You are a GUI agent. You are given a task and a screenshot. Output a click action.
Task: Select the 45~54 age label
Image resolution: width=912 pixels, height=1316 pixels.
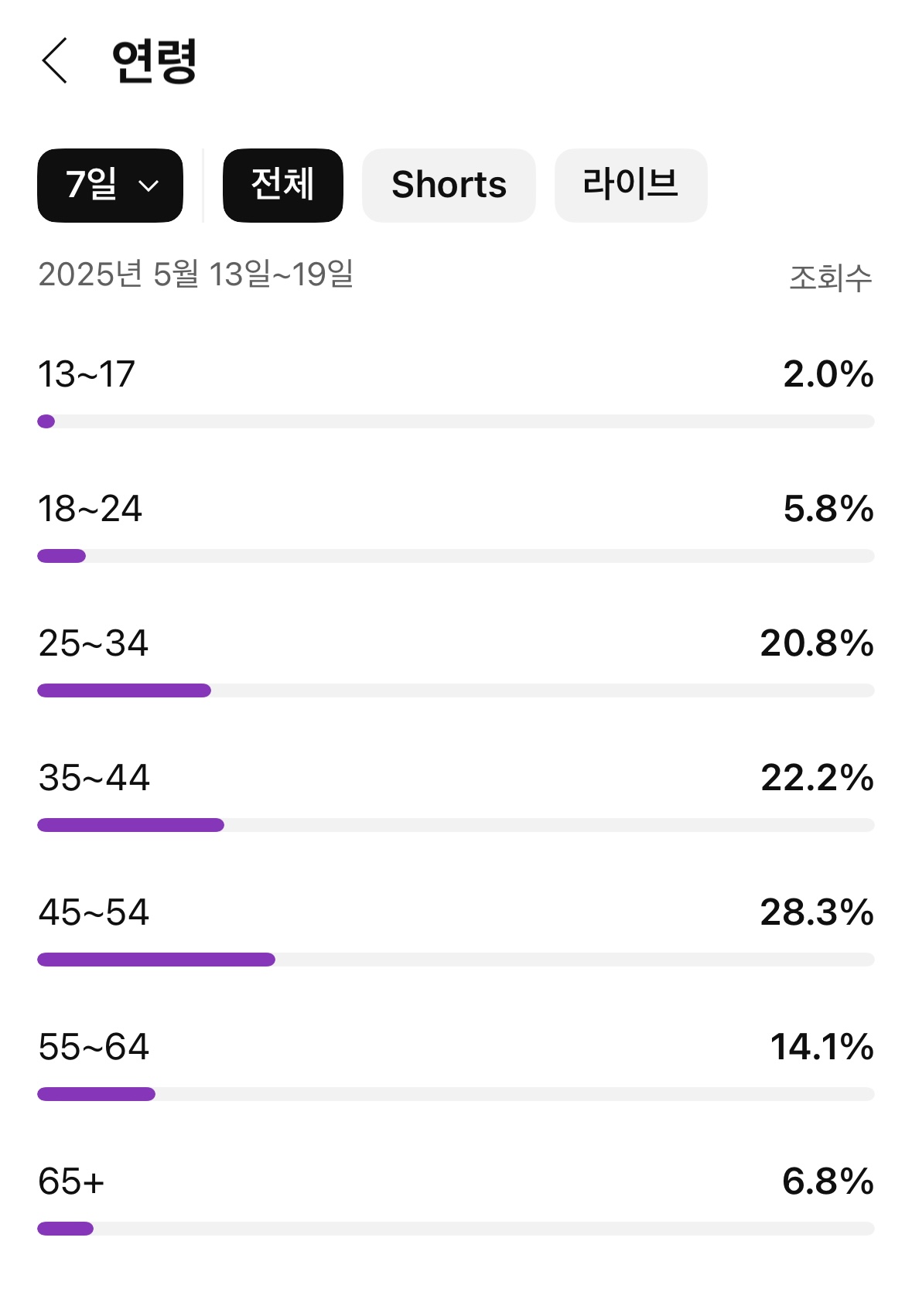point(94,912)
